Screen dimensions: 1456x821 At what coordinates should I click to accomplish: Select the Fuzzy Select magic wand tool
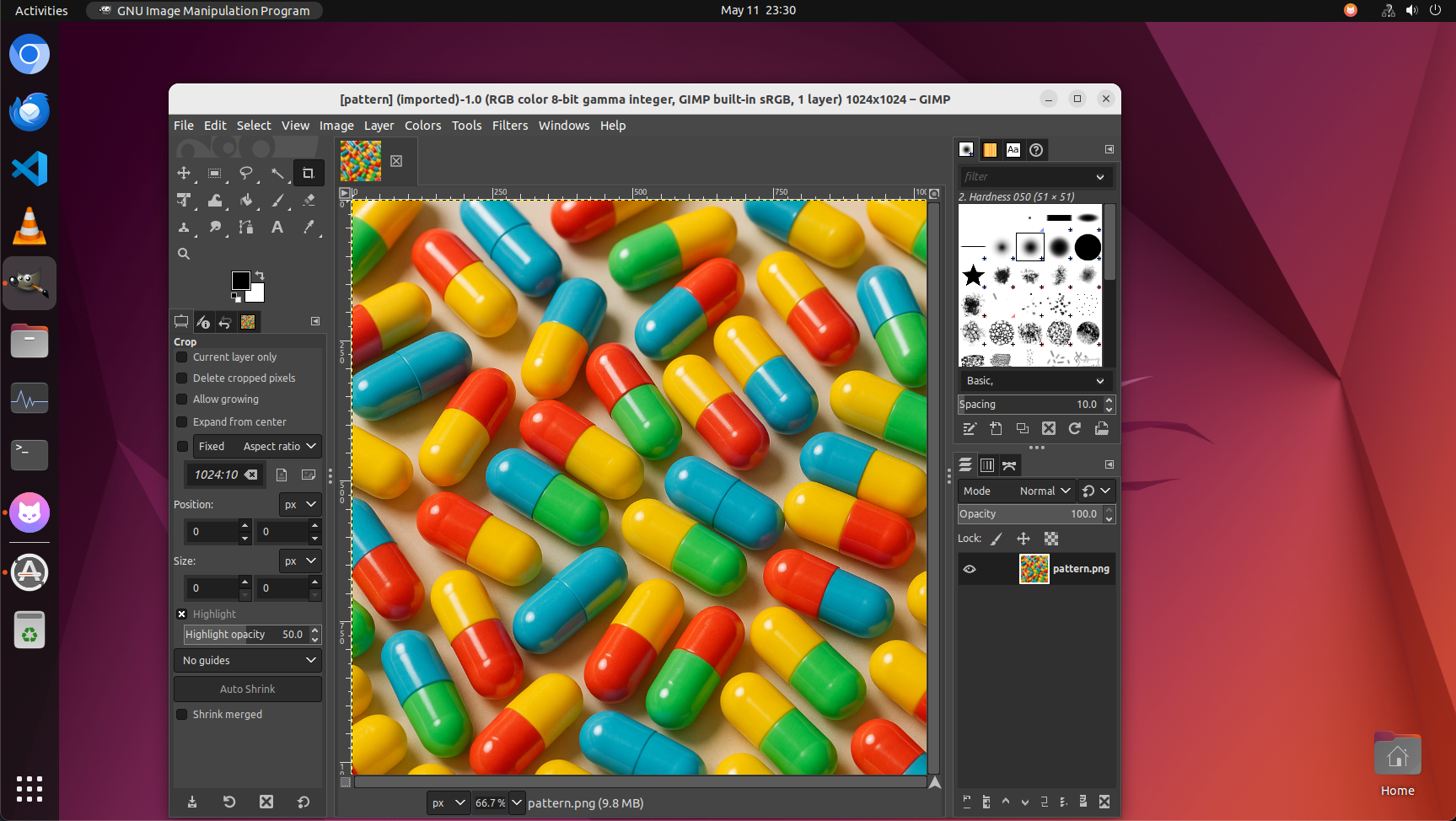(x=277, y=174)
